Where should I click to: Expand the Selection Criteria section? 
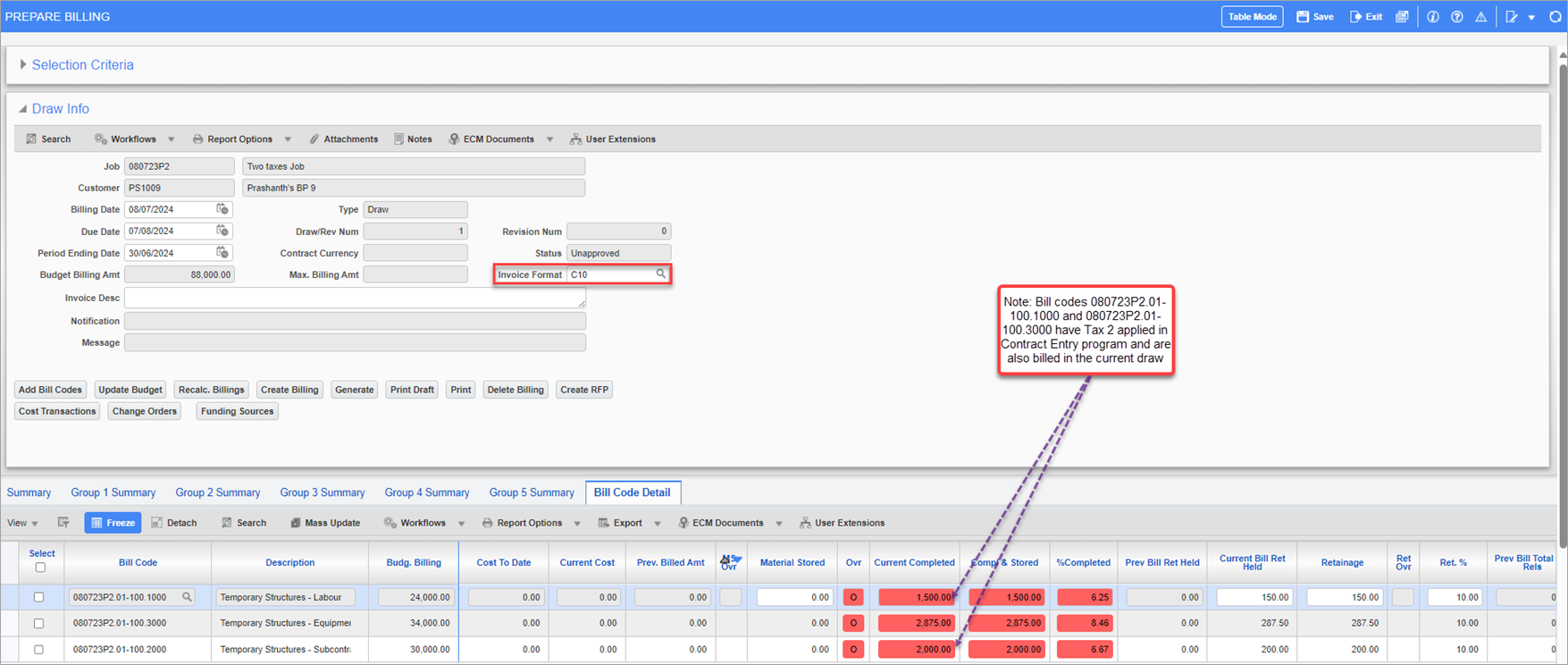23,64
